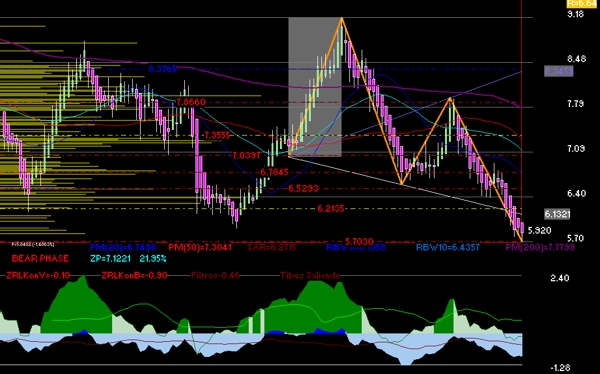Viewport: 600px width, 374px height.
Task: Click the 5.920 last price label
Action: [x=540, y=230]
